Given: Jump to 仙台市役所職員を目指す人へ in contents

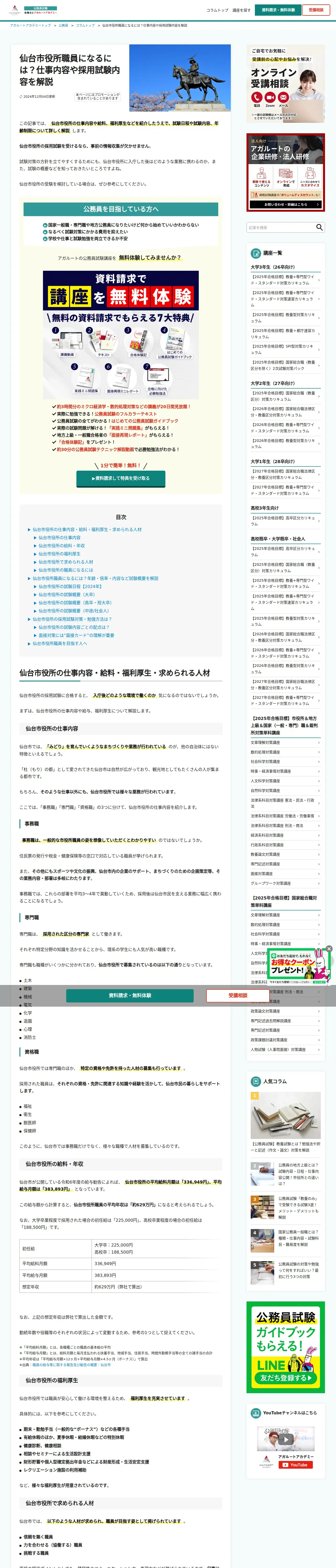Looking at the screenshot, I should tap(60, 643).
